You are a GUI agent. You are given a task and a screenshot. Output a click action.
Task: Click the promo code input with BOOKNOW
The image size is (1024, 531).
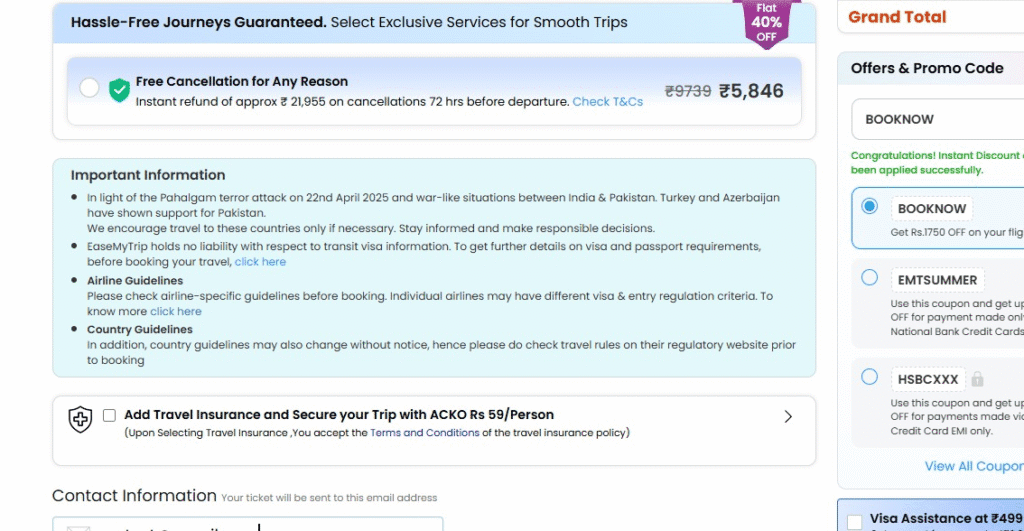point(938,120)
